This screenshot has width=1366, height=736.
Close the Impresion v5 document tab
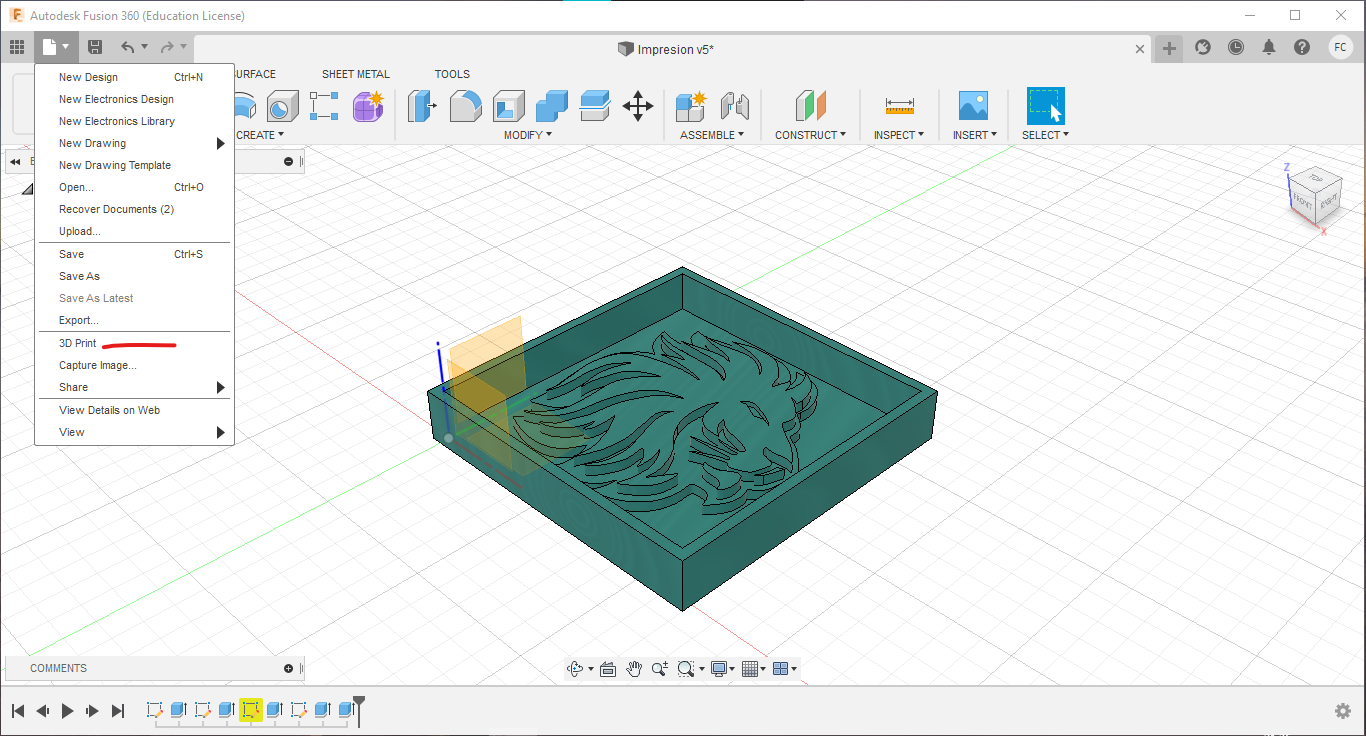(x=1140, y=48)
